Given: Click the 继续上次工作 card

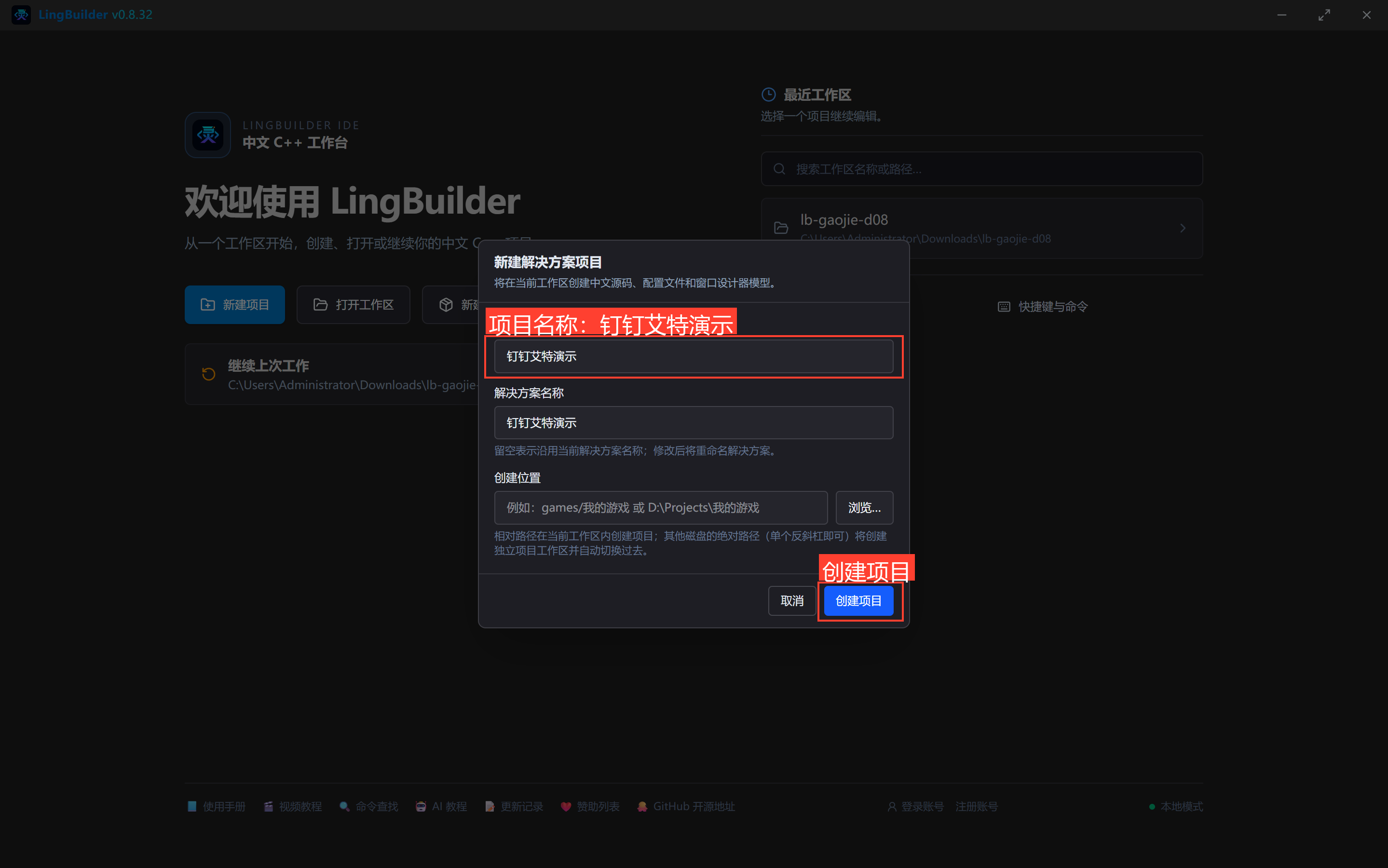Looking at the screenshot, I should tap(332, 374).
